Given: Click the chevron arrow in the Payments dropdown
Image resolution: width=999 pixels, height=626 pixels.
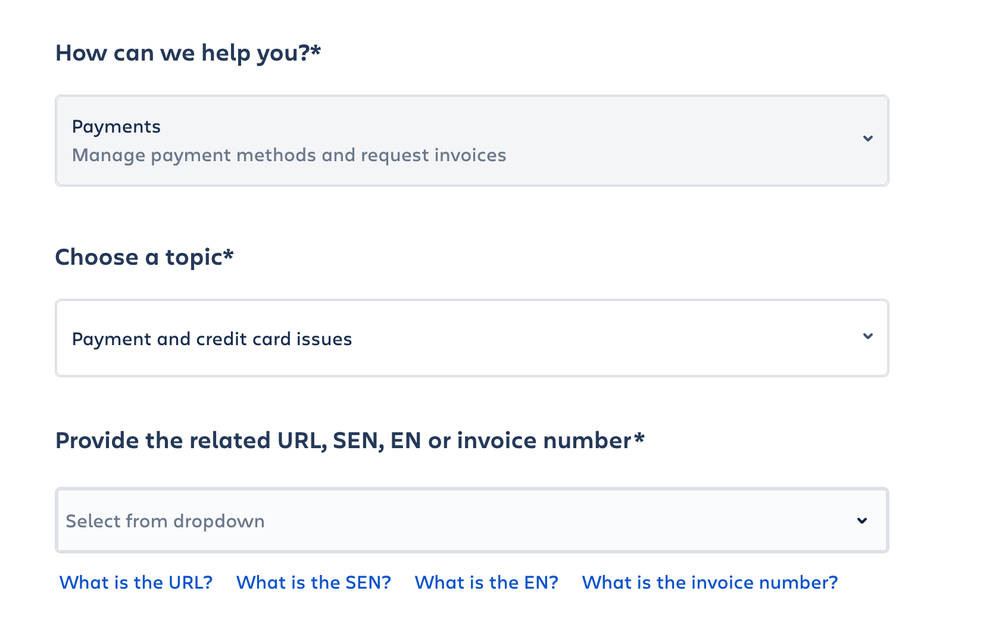Looking at the screenshot, I should pos(867,139).
